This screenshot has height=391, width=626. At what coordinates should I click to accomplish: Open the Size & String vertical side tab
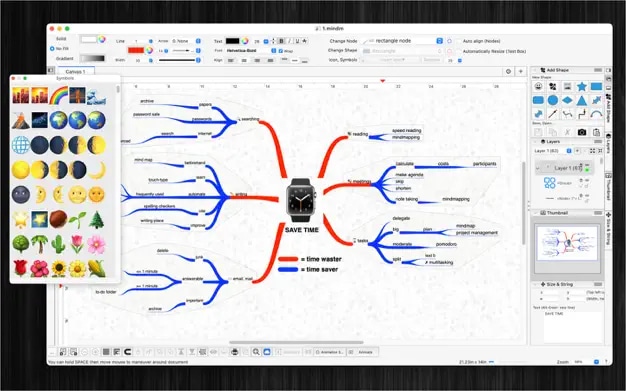pyautogui.click(x=608, y=230)
